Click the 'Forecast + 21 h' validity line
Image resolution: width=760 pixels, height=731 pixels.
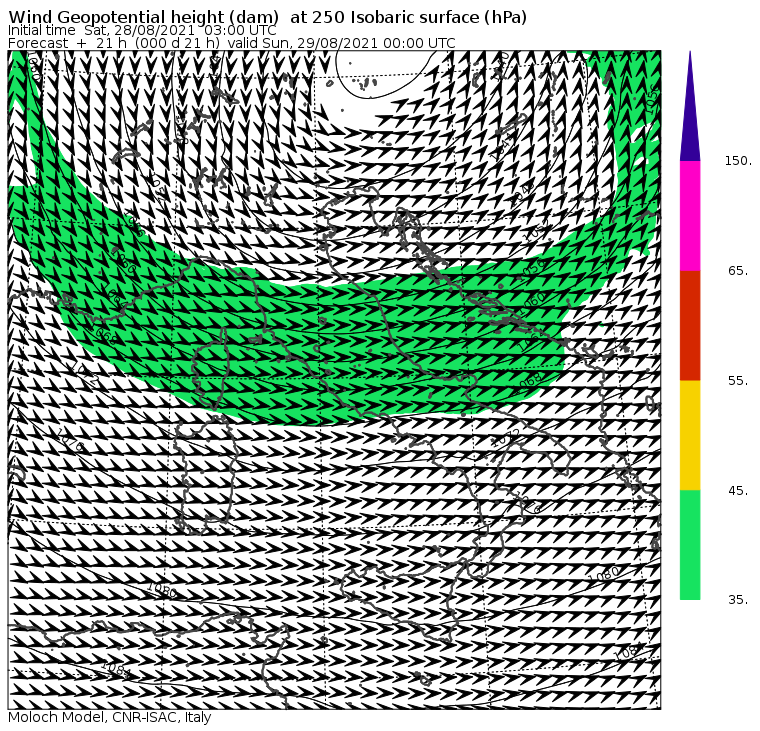(x=232, y=43)
